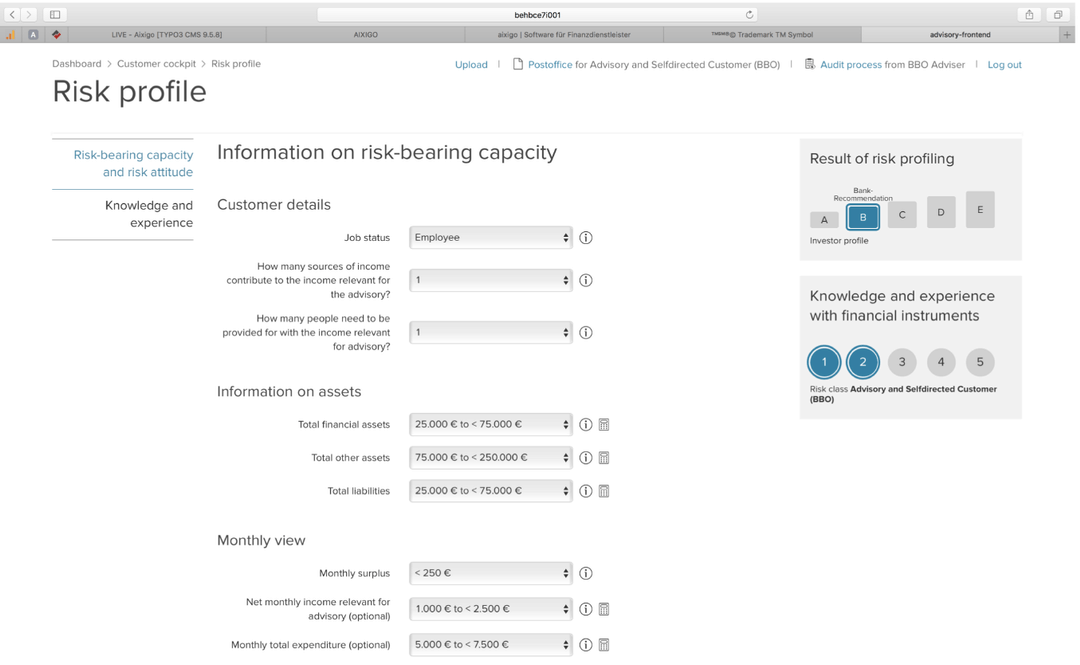
Task: Open the Monthly surplus dropdown
Action: (x=490, y=572)
